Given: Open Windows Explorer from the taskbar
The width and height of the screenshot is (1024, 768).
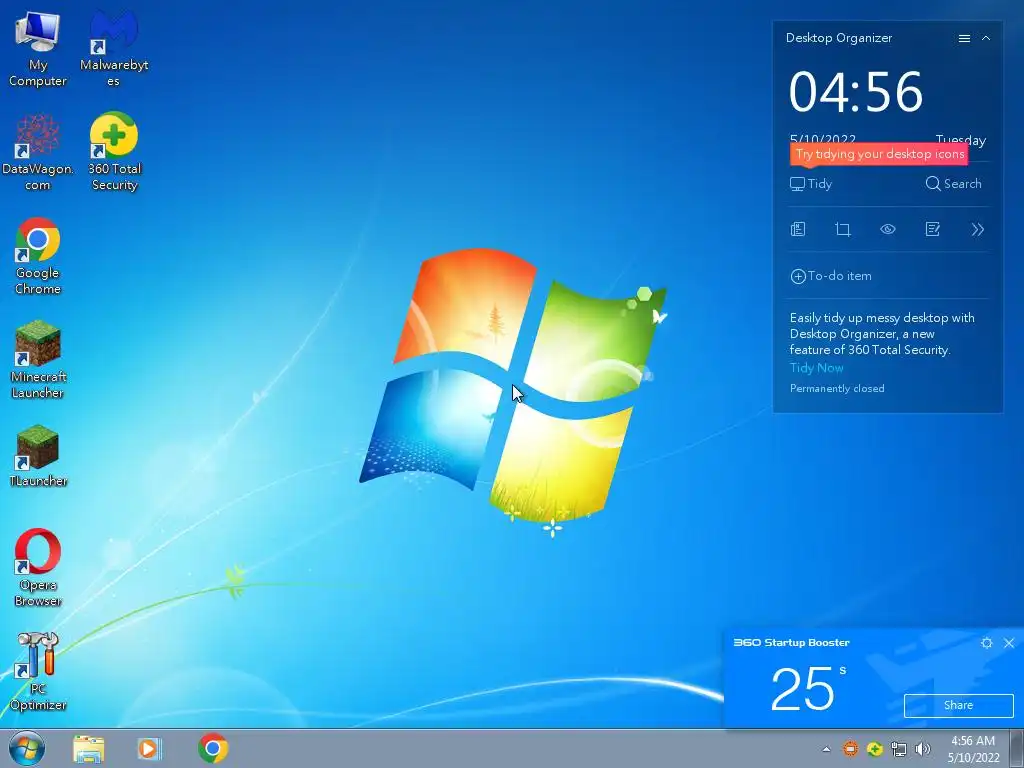Looking at the screenshot, I should [89, 748].
